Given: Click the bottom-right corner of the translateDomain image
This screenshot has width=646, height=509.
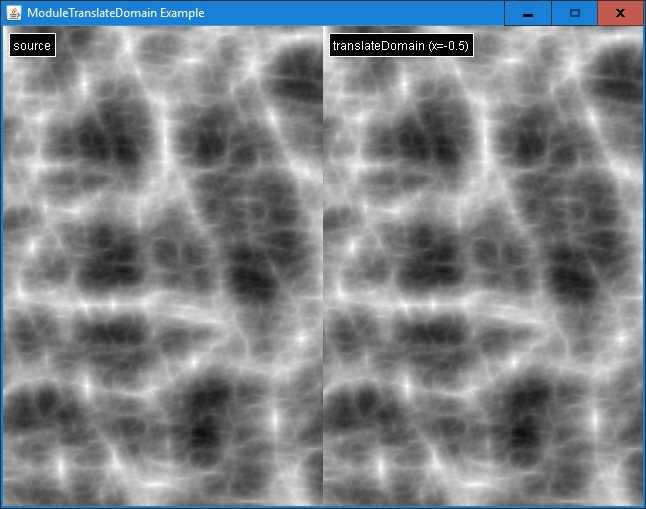Looking at the screenshot, I should pos(636,499).
